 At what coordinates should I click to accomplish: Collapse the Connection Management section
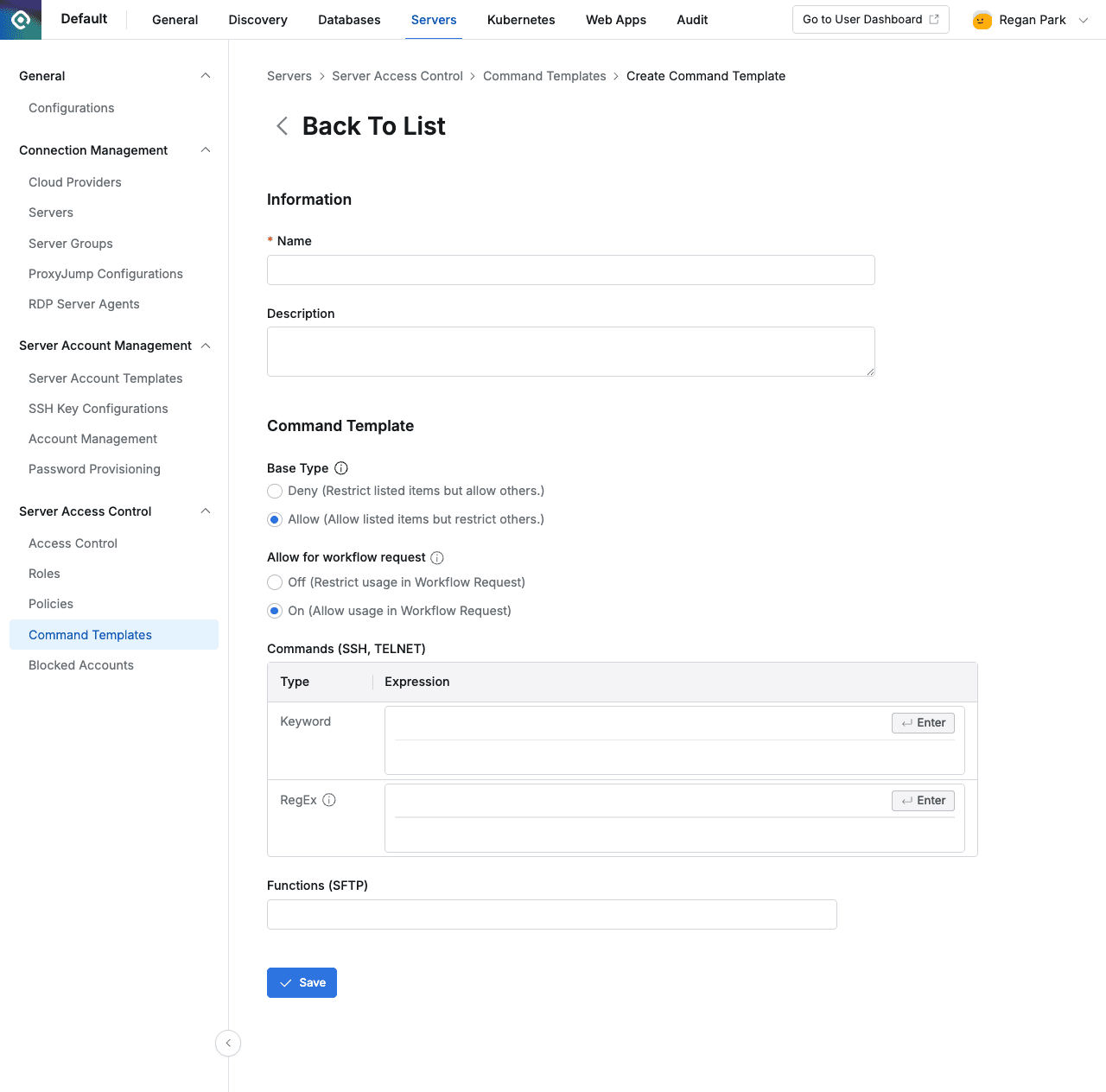(x=205, y=149)
